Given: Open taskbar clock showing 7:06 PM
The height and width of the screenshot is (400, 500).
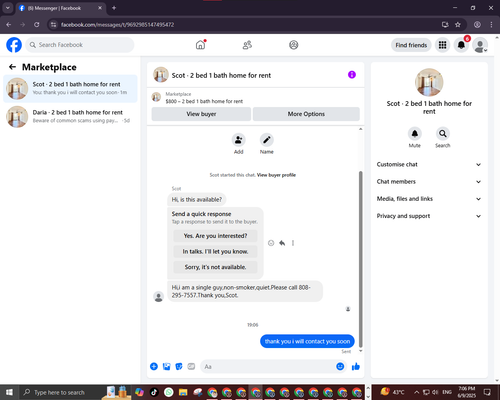Looking at the screenshot, I should tap(467, 392).
